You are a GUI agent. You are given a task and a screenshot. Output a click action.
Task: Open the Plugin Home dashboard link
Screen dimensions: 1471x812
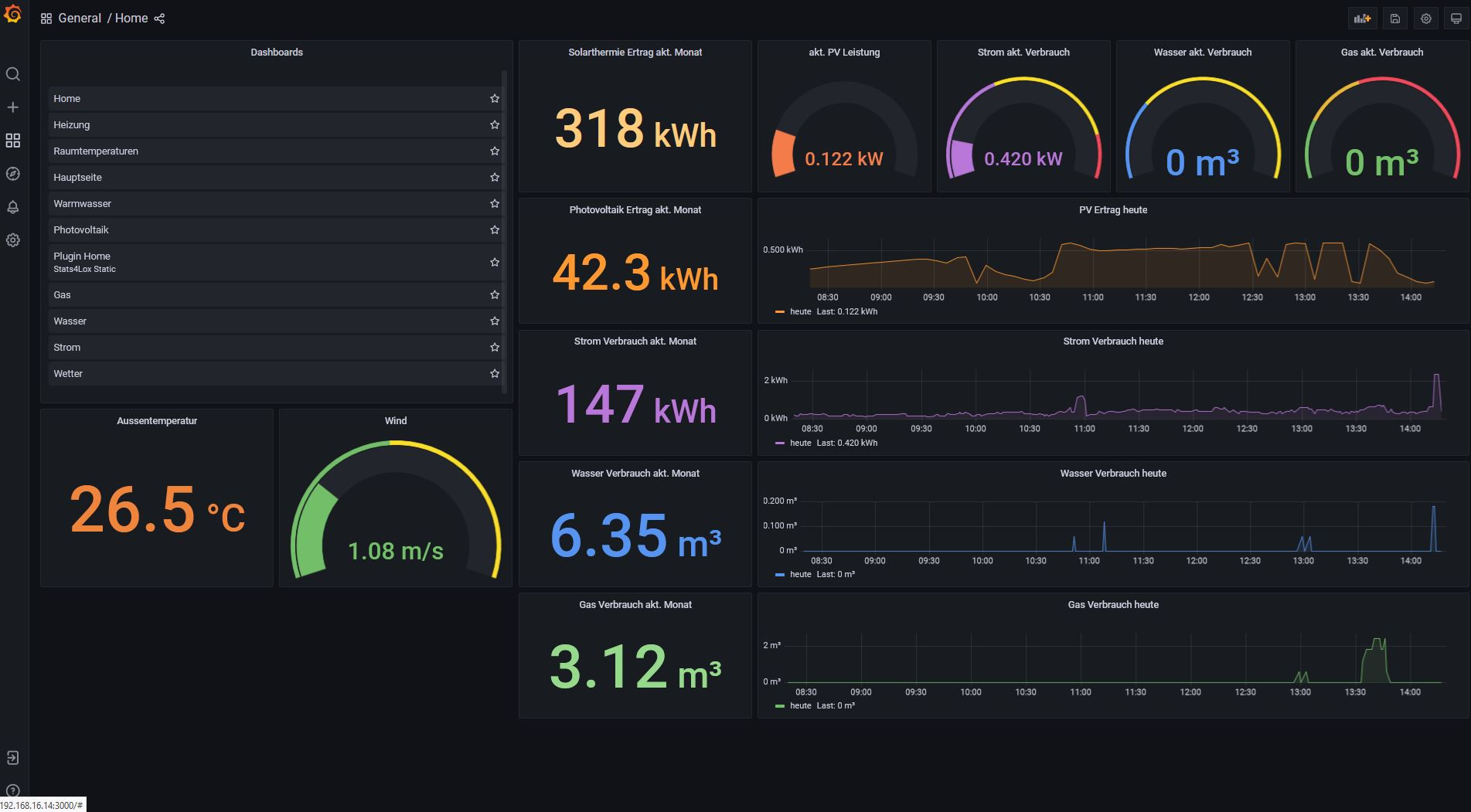[82, 257]
